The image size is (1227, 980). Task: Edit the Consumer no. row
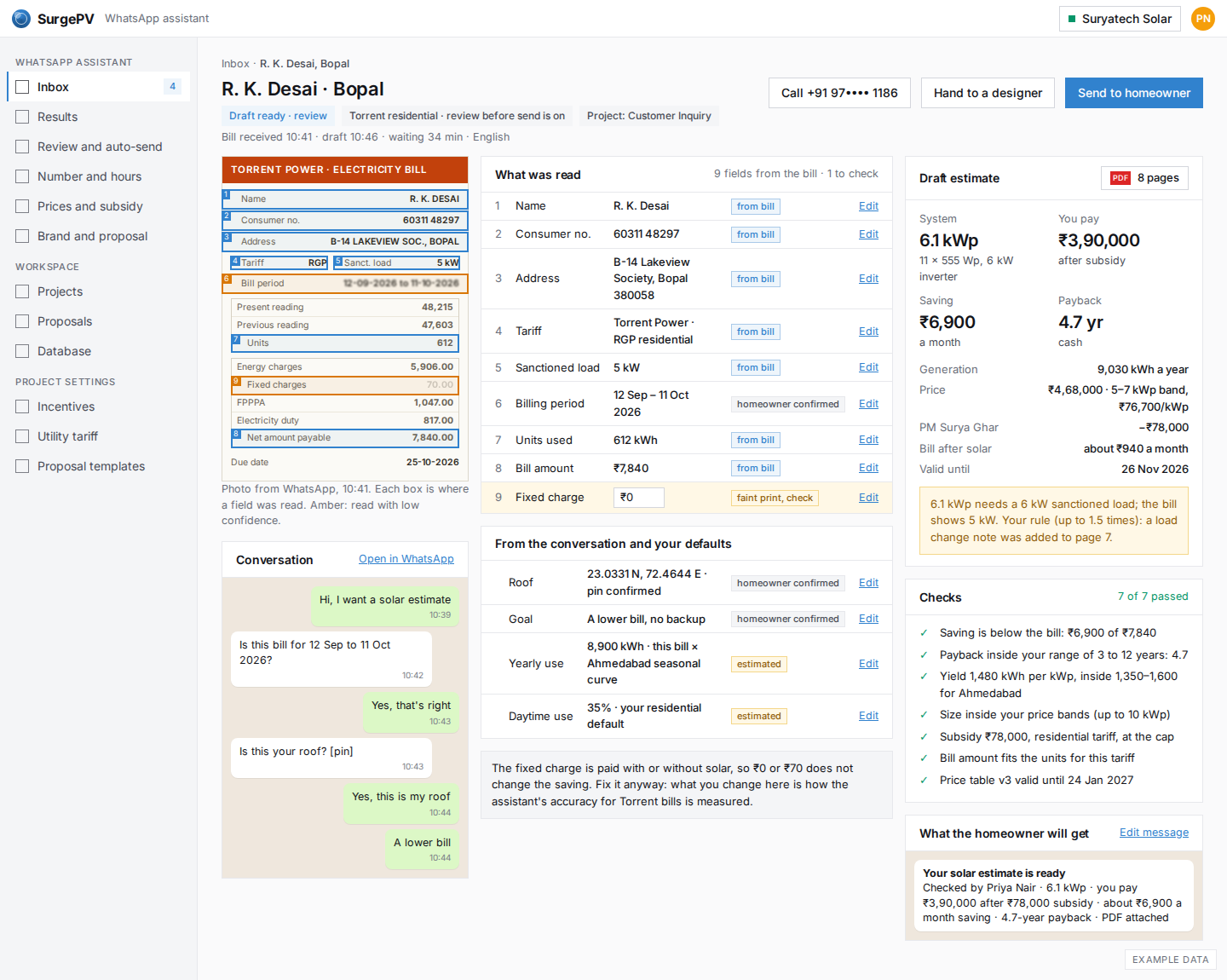coord(868,234)
